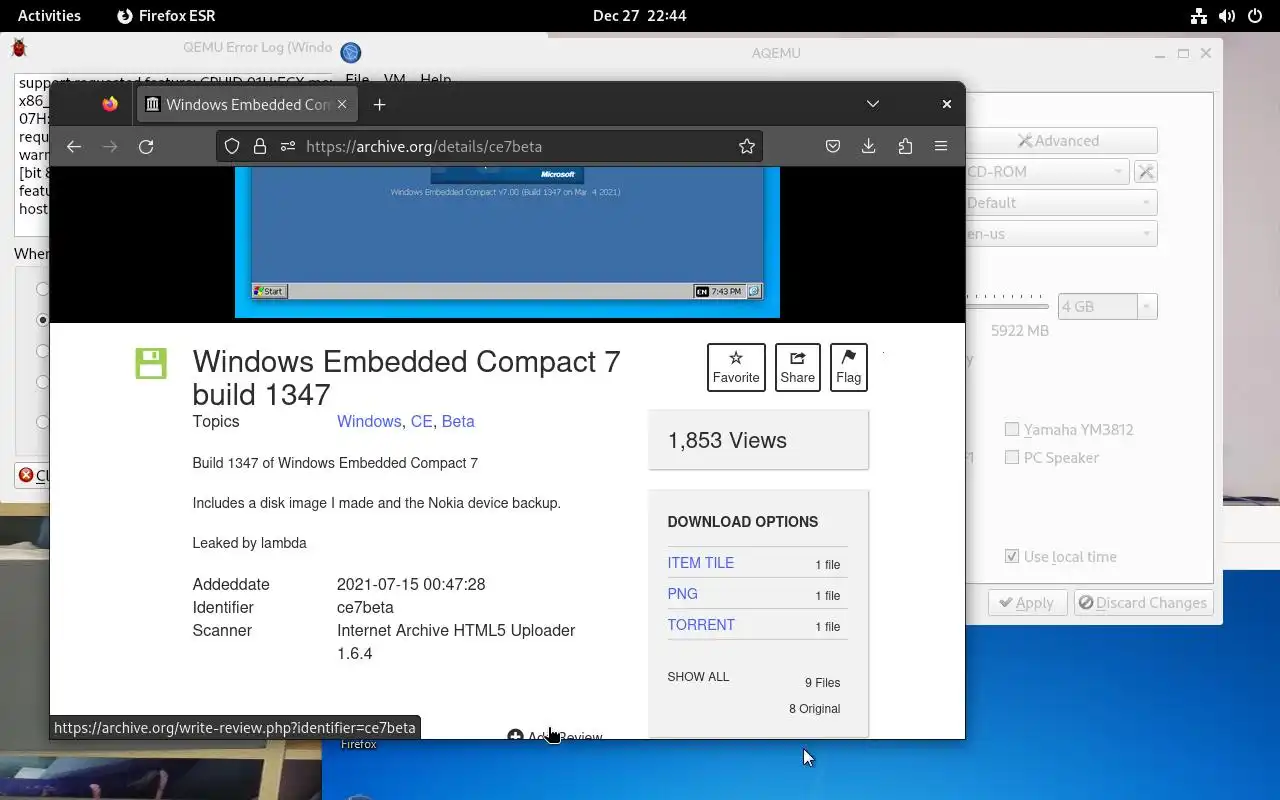Download the ITEM TILE file
Screen dimensions: 1280x800
tap(700, 563)
